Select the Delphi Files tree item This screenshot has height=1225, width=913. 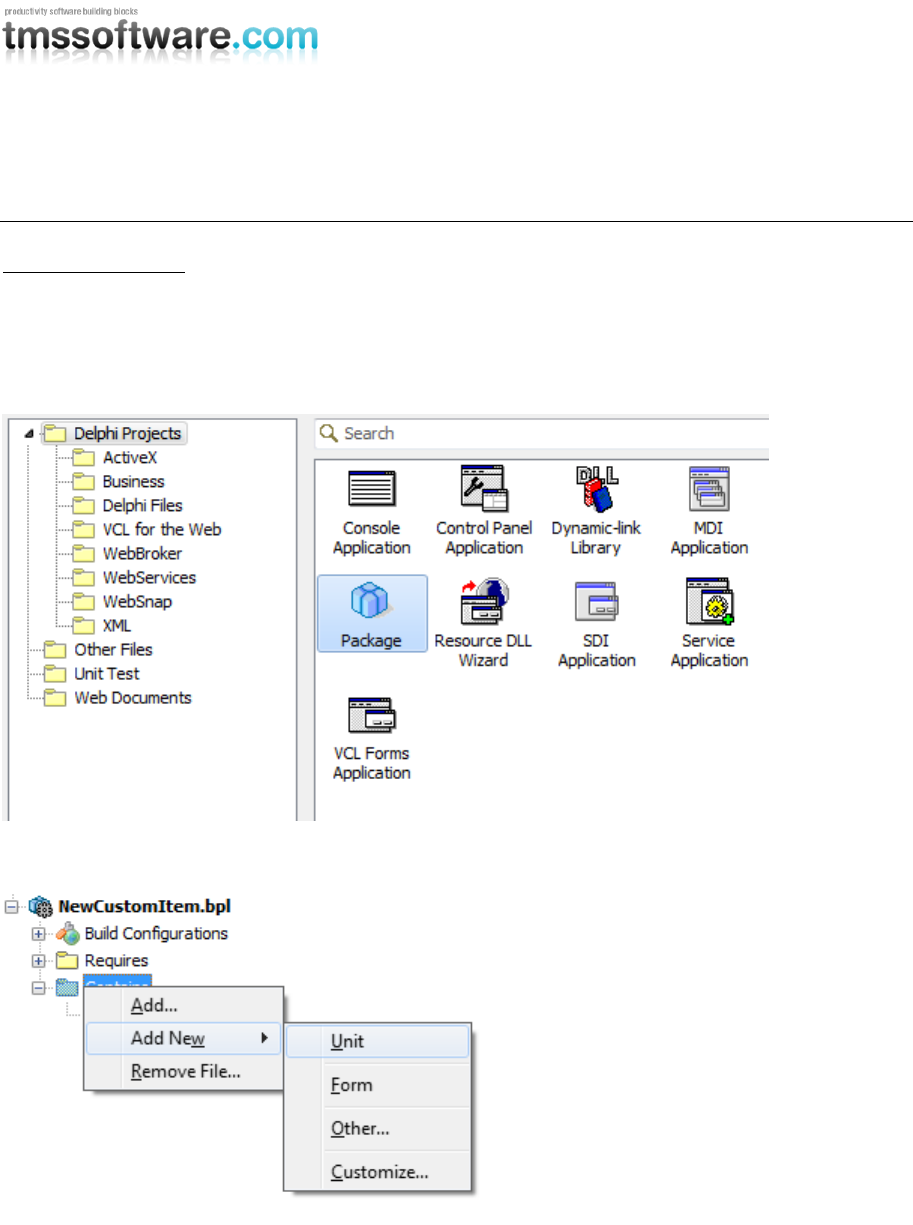pos(143,506)
